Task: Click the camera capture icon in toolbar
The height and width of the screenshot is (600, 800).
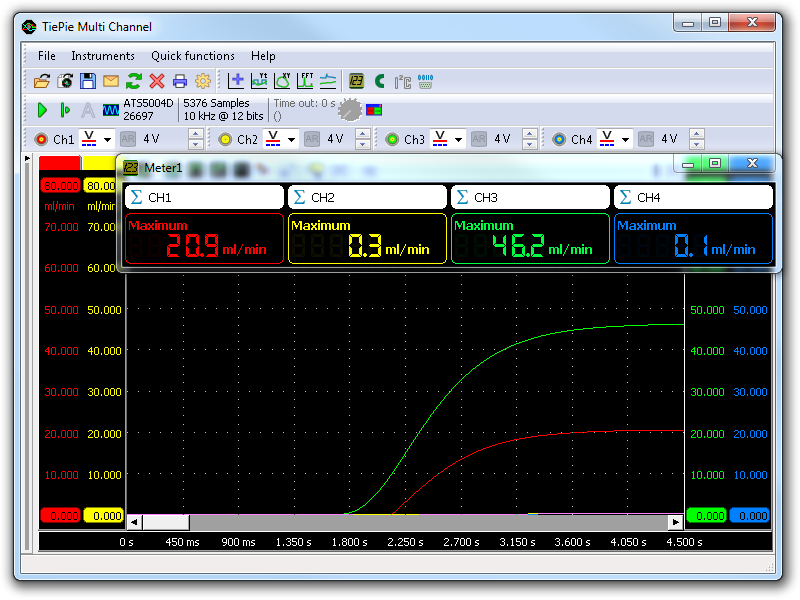Action: click(65, 81)
